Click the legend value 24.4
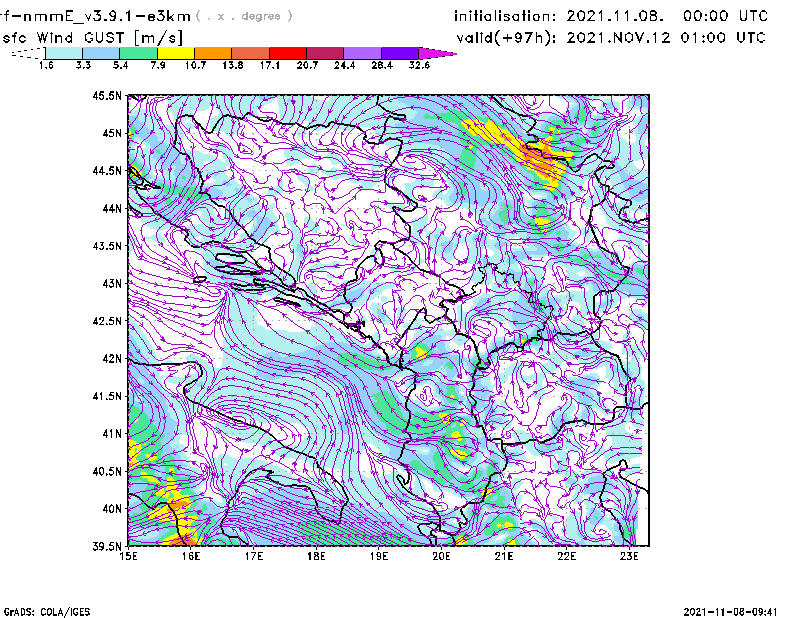 [344, 65]
